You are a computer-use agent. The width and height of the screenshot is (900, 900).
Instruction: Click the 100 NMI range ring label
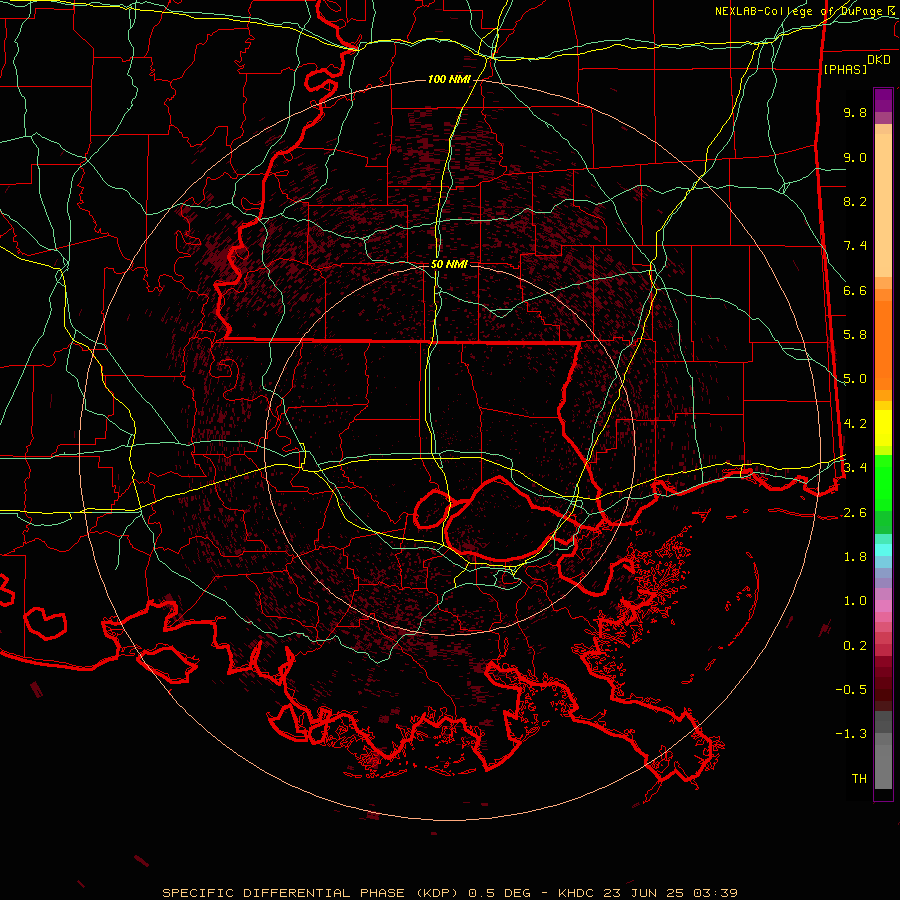(449, 79)
